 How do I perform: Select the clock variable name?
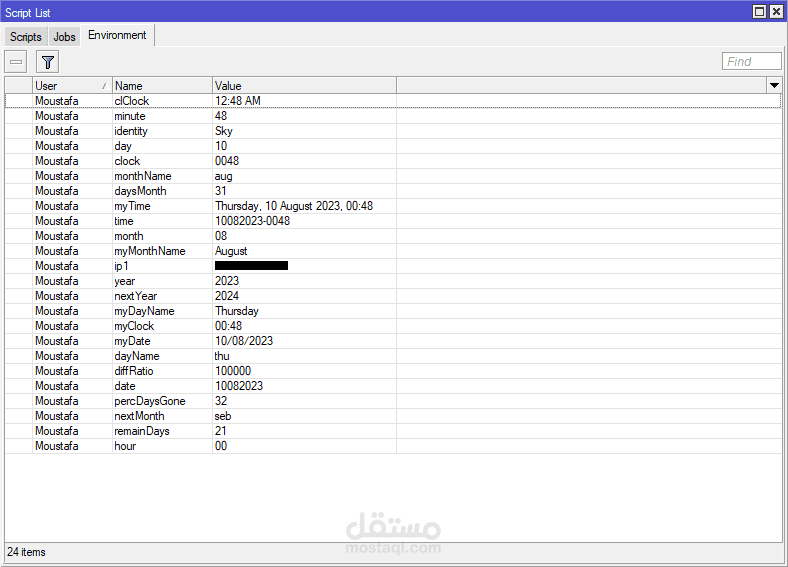point(127,161)
